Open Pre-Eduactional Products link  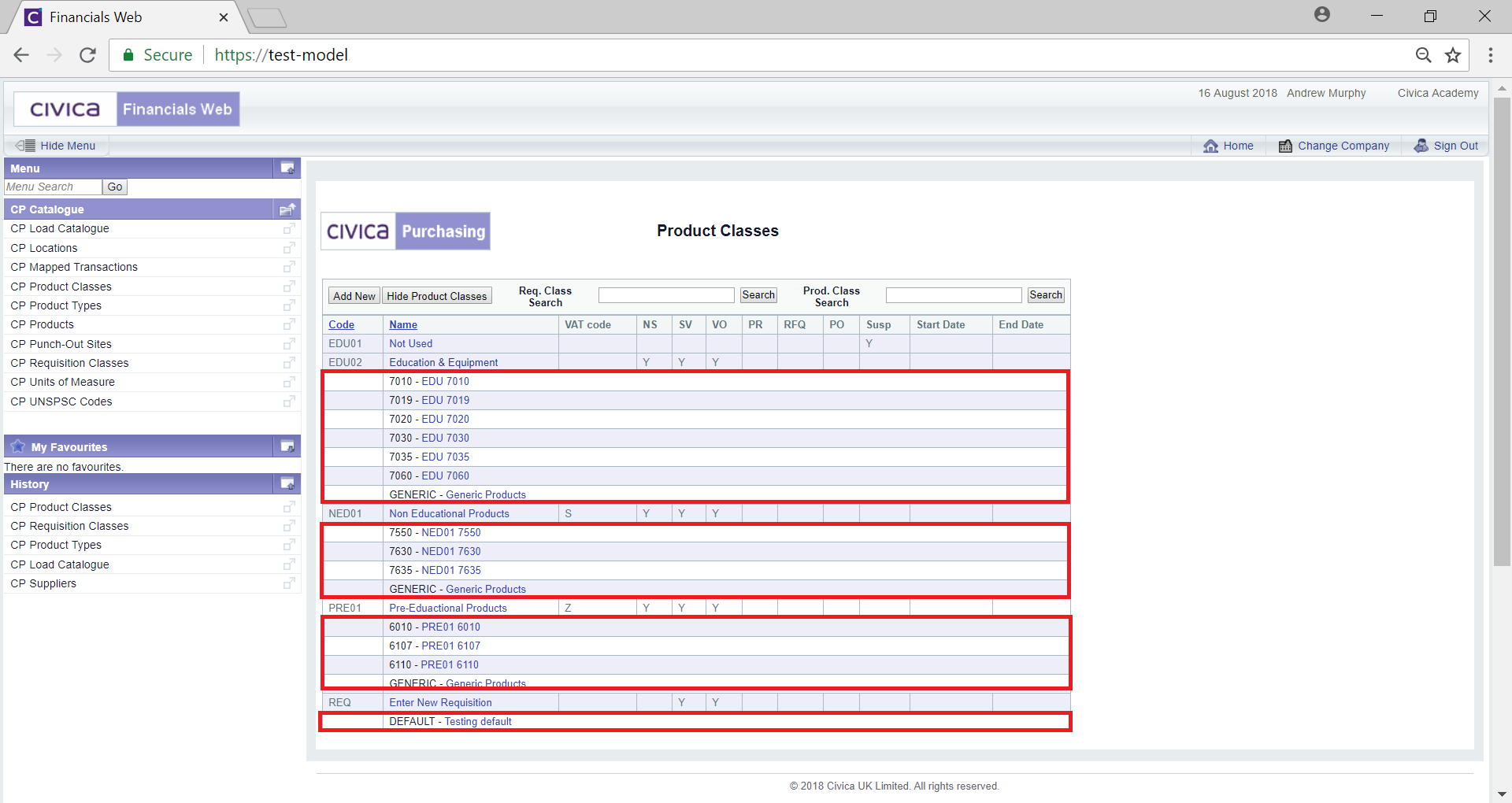[448, 608]
